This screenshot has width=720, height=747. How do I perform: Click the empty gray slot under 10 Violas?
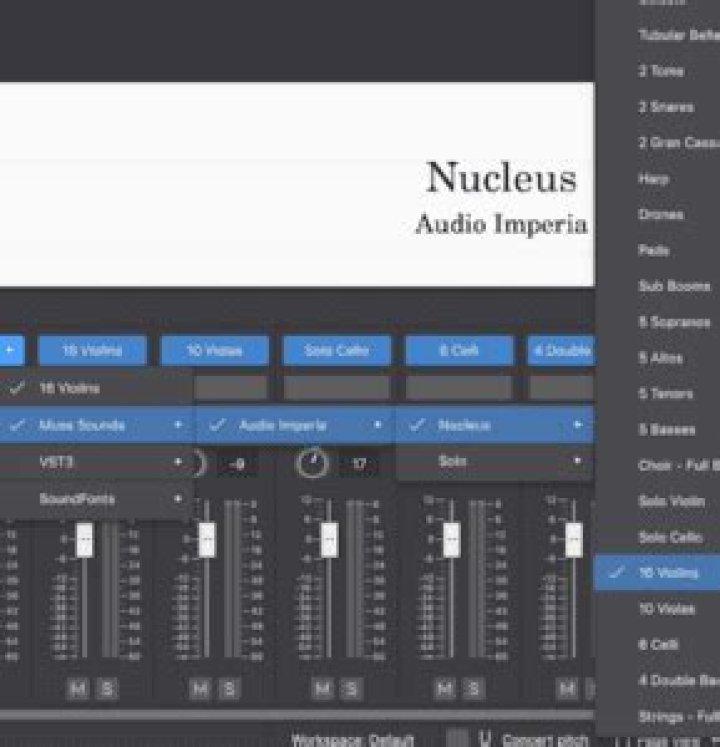coord(231,387)
